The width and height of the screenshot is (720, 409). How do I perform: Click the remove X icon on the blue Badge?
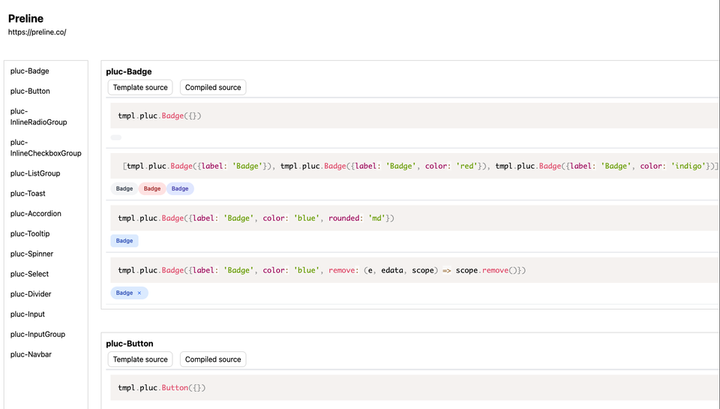(x=140, y=293)
